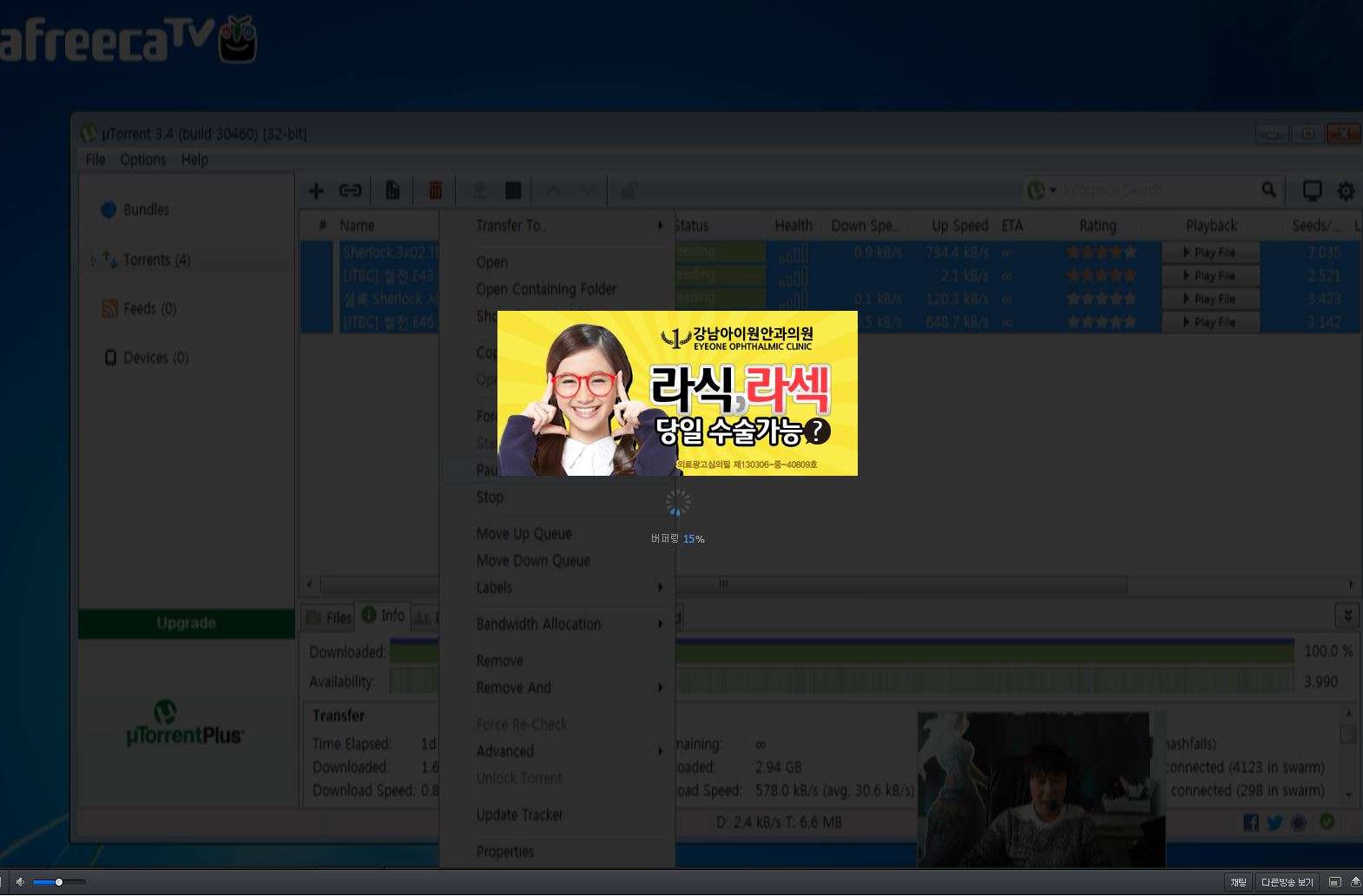Click Play File for 7.035 seeds row
The height and width of the screenshot is (896, 1363).
[x=1210, y=253]
